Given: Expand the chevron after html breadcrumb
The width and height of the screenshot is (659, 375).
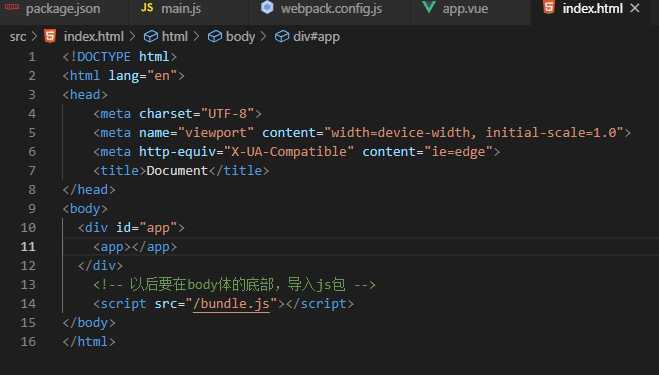Looking at the screenshot, I should (197, 37).
